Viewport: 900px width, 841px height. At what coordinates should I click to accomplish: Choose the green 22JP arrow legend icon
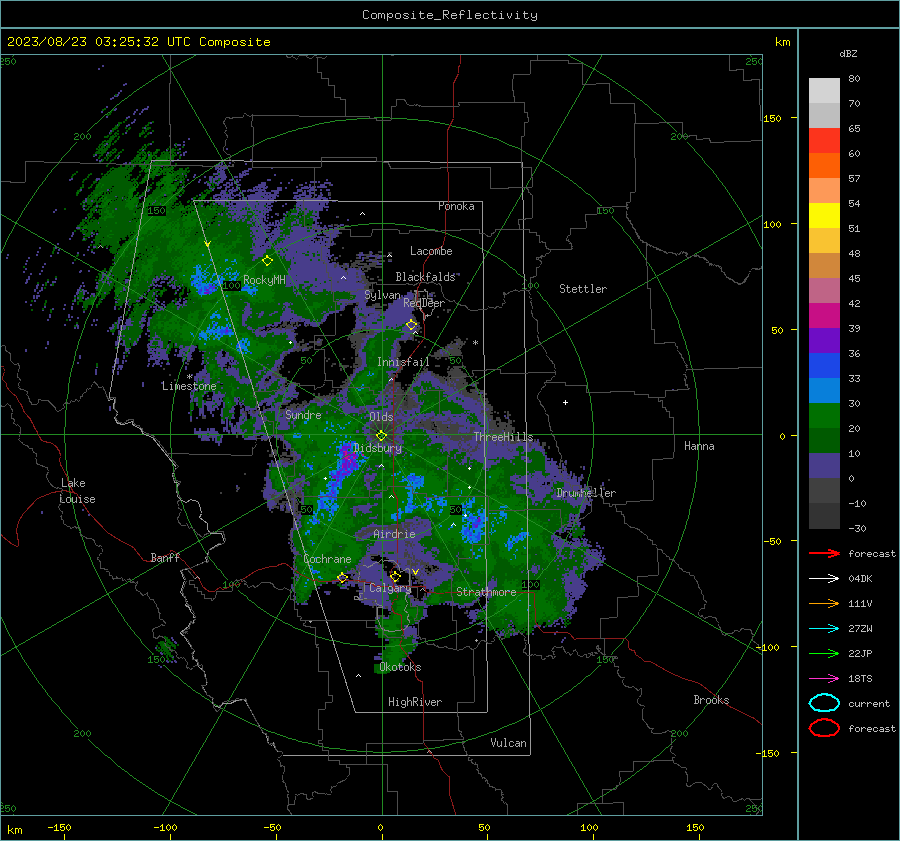click(824, 653)
